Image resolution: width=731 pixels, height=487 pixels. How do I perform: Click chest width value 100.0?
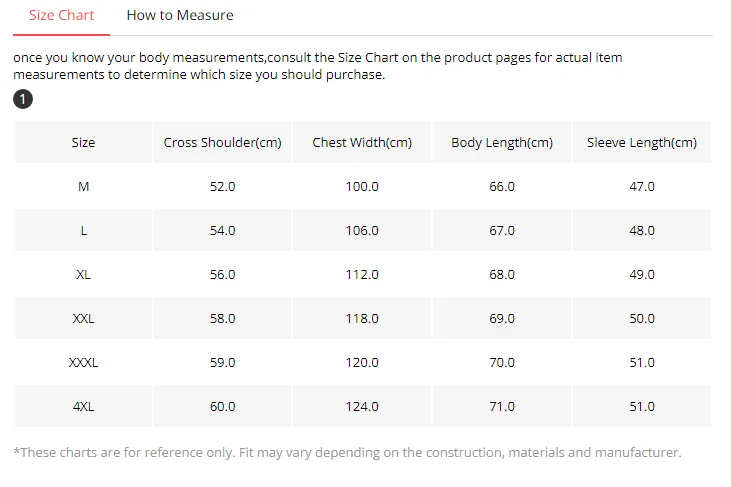[x=362, y=186]
